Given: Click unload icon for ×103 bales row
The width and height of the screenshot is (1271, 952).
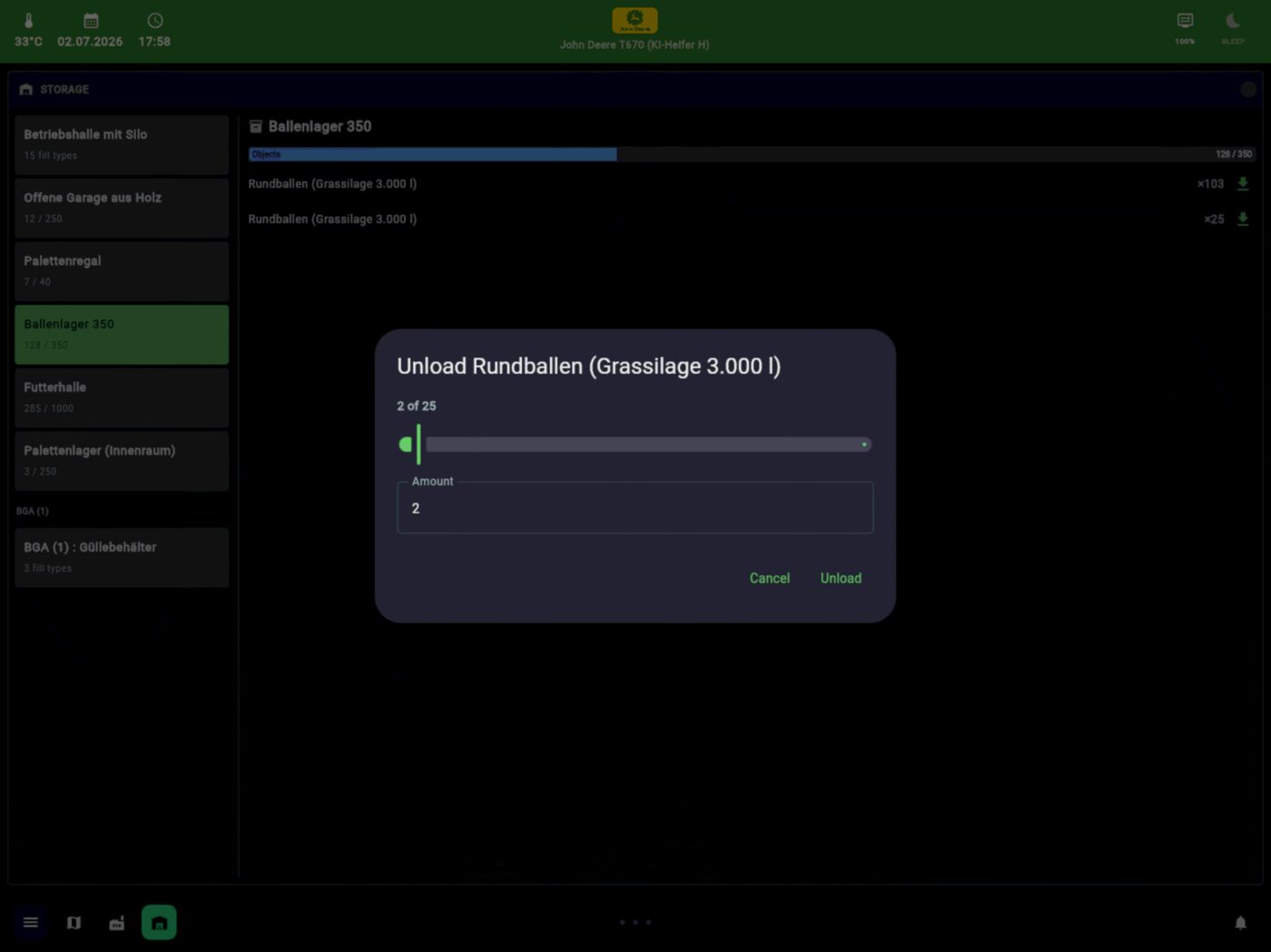Looking at the screenshot, I should pyautogui.click(x=1243, y=183).
